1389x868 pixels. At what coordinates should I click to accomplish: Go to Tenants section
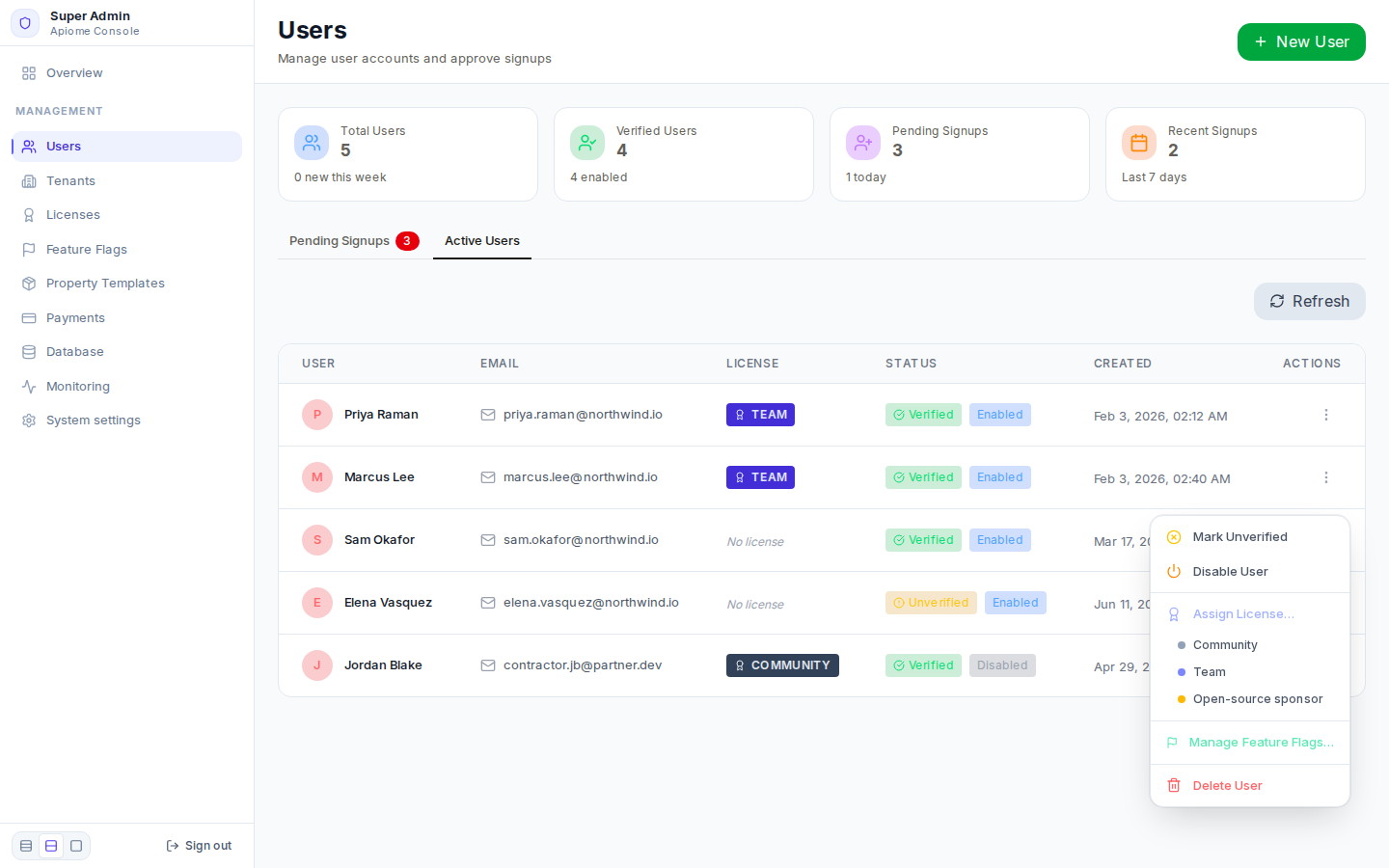(x=126, y=181)
